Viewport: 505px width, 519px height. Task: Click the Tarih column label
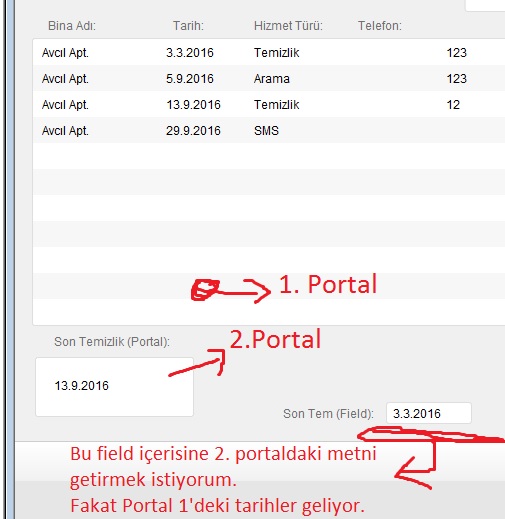point(188,26)
